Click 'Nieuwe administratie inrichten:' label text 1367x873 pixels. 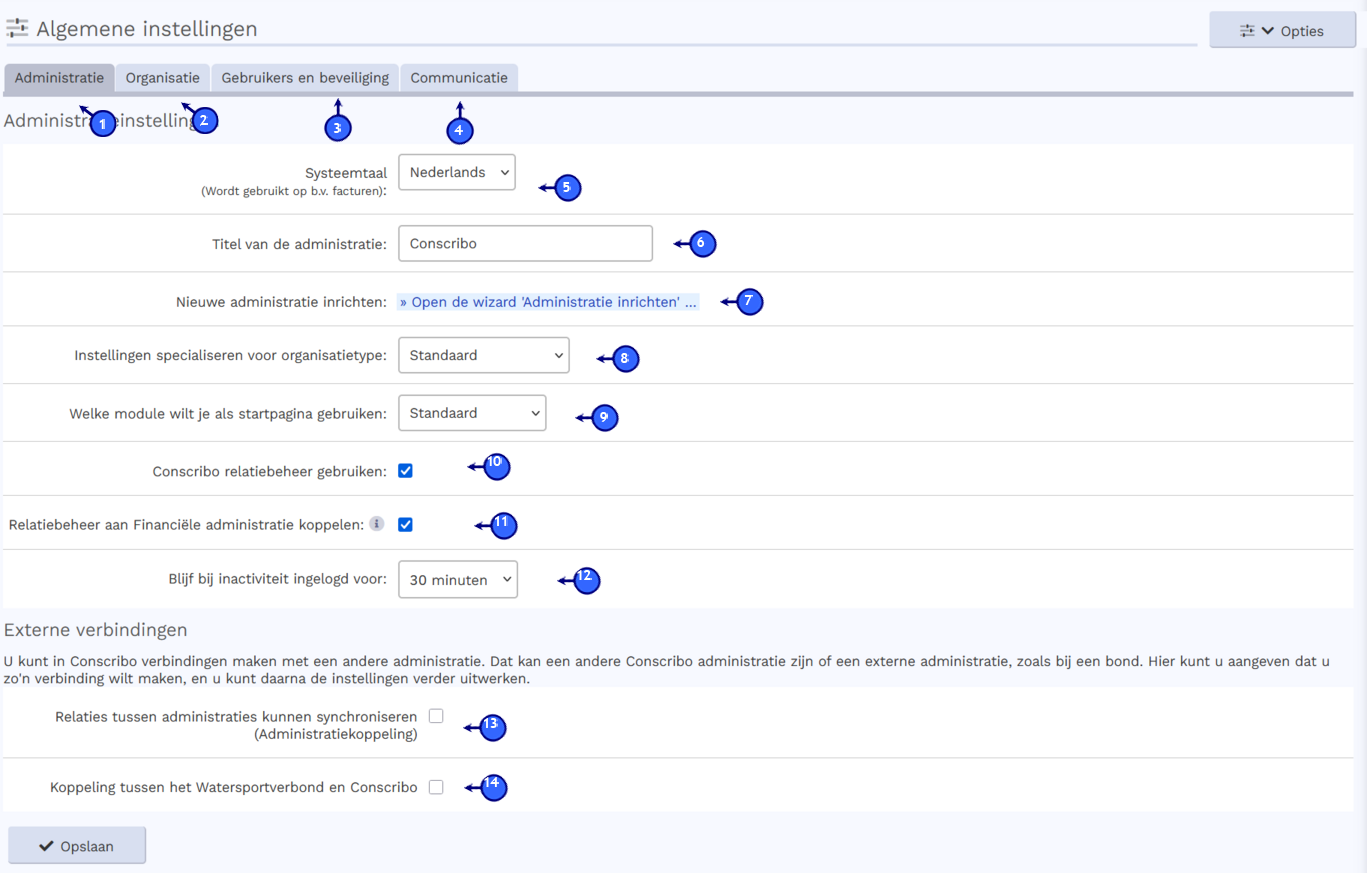[x=281, y=301]
